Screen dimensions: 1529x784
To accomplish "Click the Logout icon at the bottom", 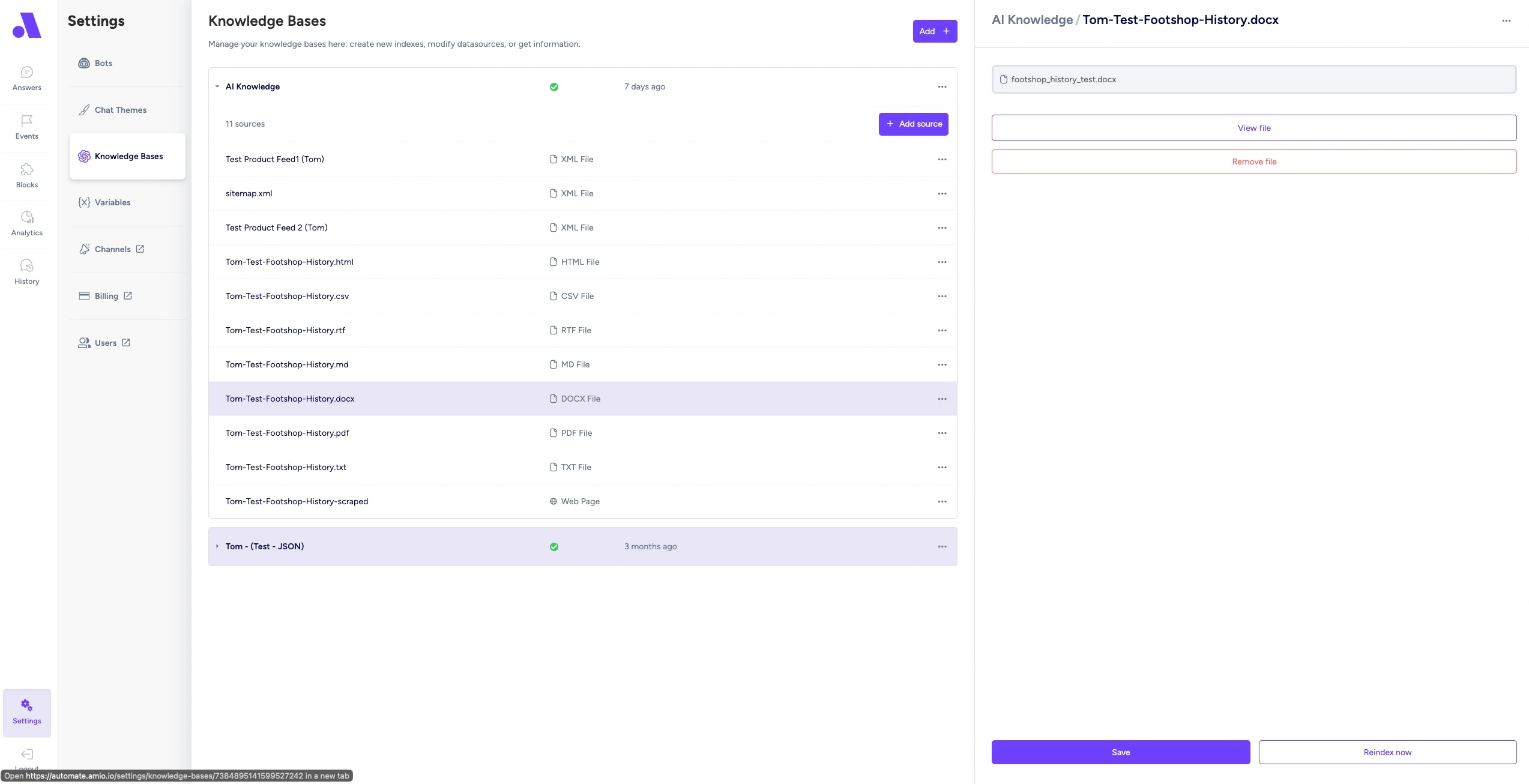I will tap(26, 755).
